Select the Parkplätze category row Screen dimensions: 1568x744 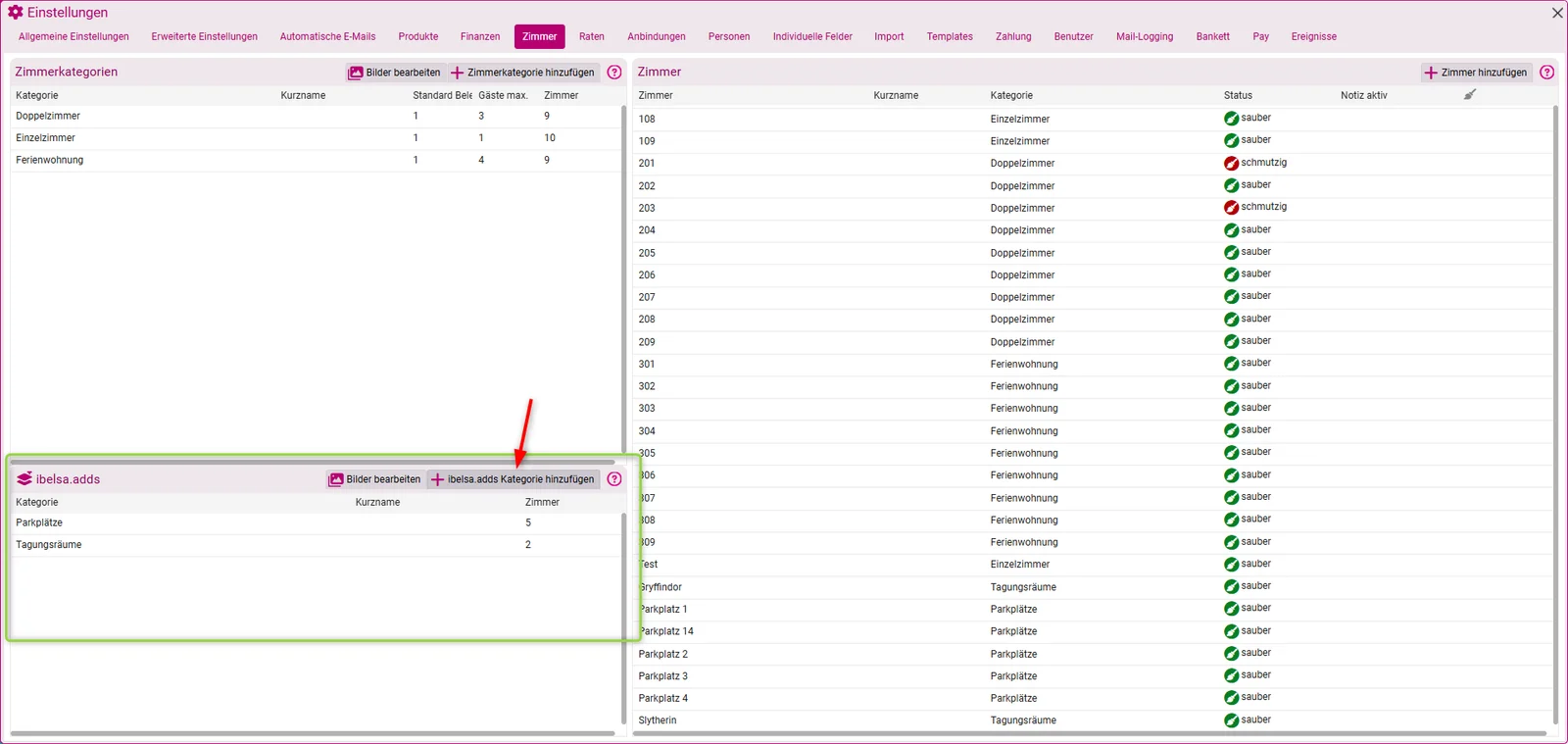[316, 523]
